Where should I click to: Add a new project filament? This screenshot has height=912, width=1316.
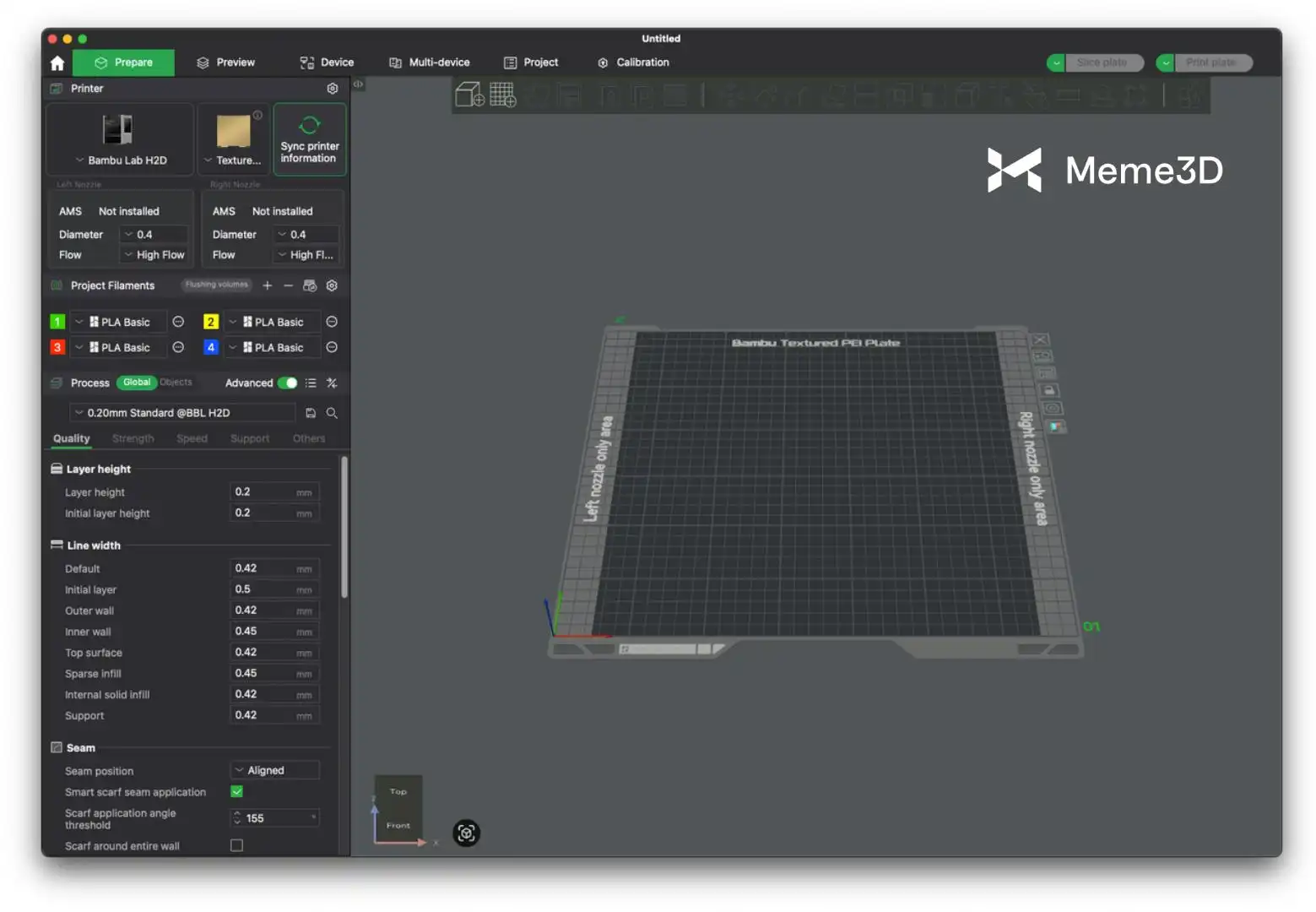(268, 286)
